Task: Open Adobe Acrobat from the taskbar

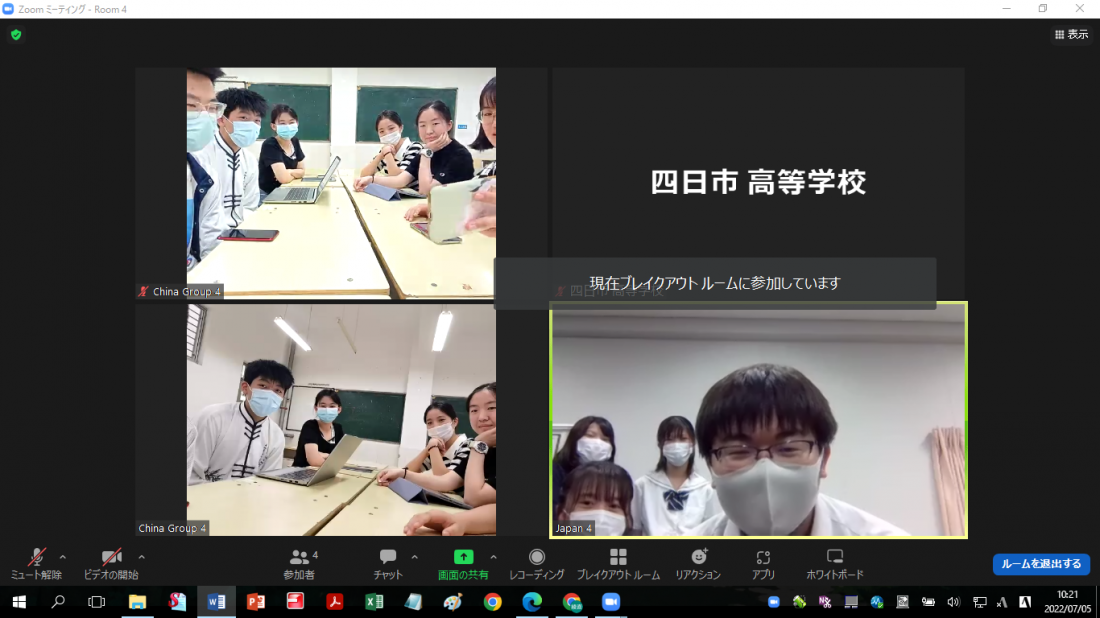Action: click(x=335, y=602)
